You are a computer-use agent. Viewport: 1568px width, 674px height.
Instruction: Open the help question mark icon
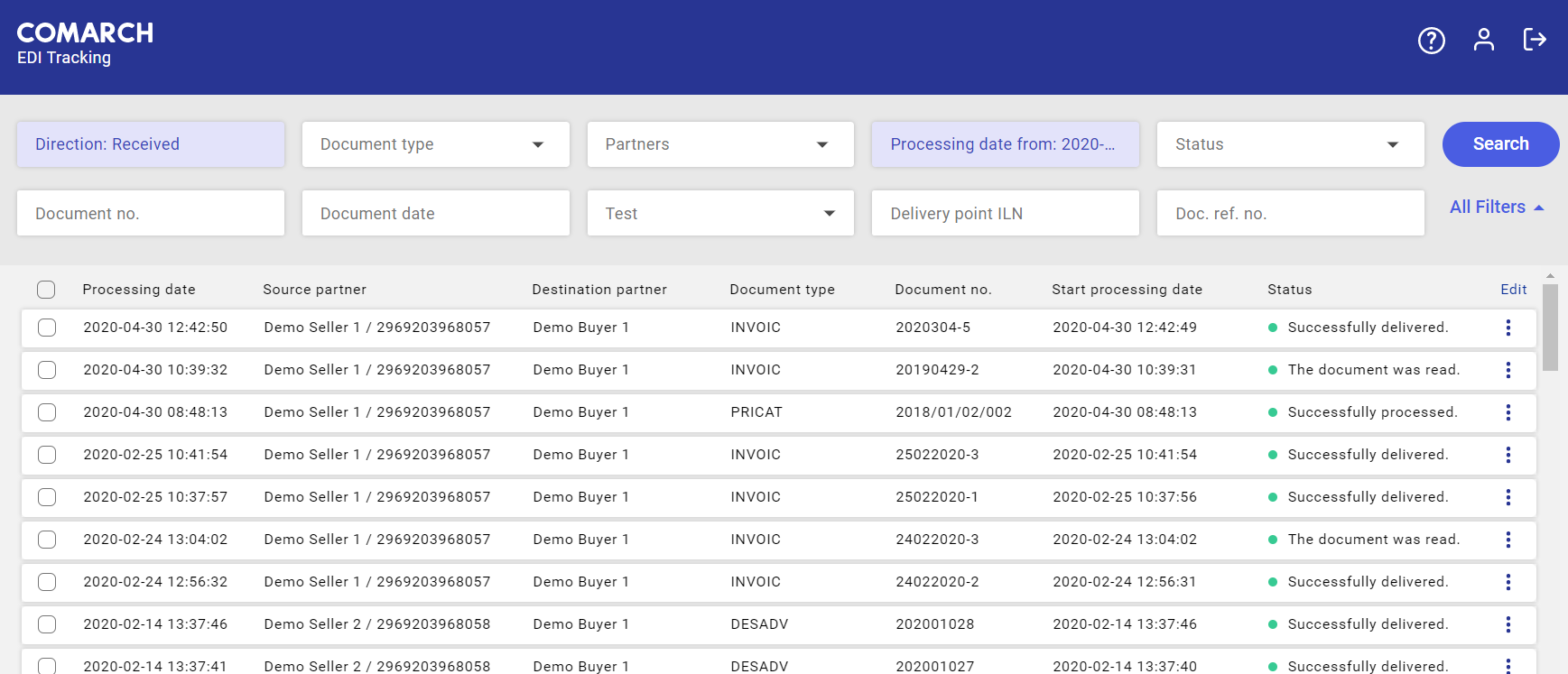tap(1431, 41)
